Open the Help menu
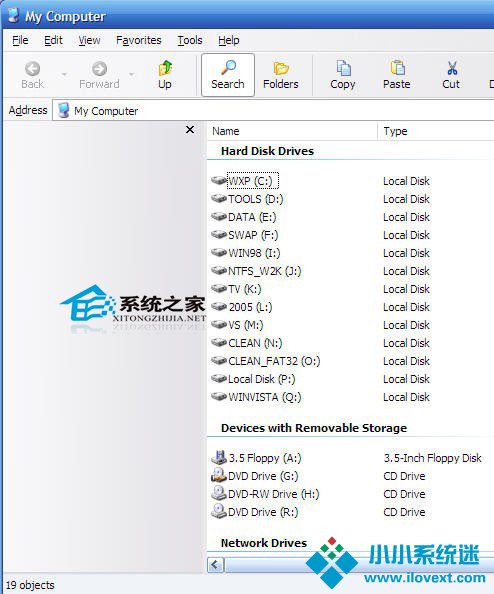 228,40
